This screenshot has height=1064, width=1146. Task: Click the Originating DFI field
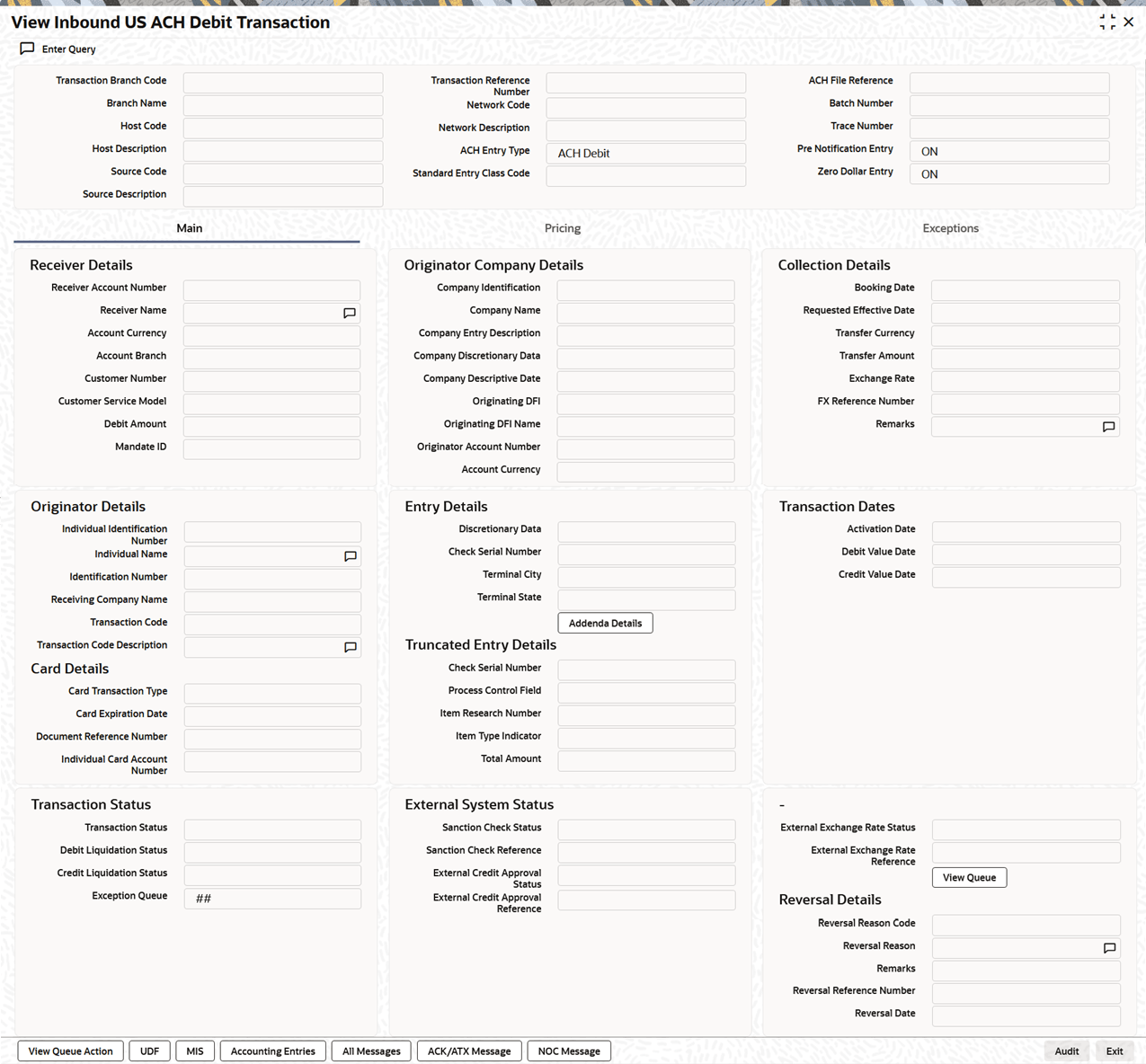coord(645,403)
